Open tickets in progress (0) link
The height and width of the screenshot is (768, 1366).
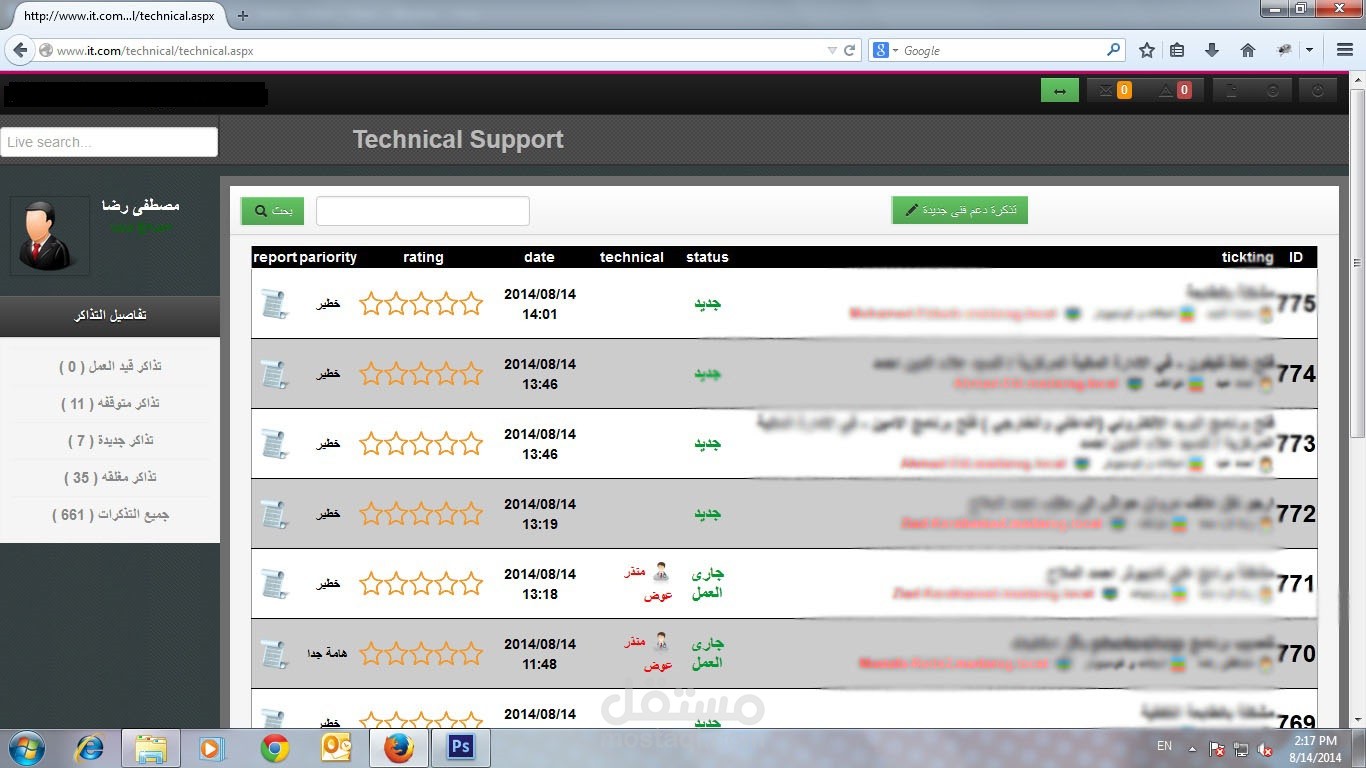tap(110, 367)
